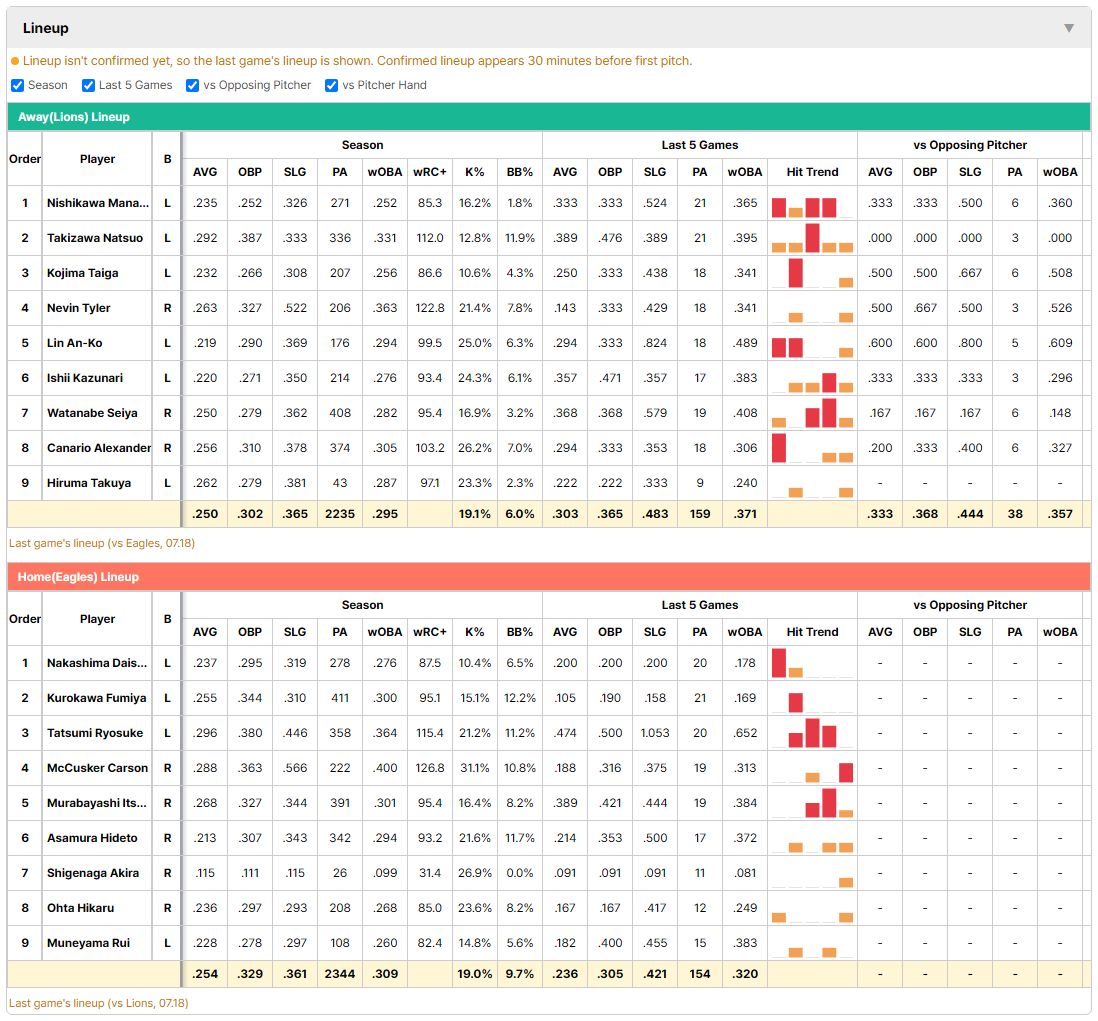
Task: Uncheck the Season checkbox
Action: [x=18, y=85]
